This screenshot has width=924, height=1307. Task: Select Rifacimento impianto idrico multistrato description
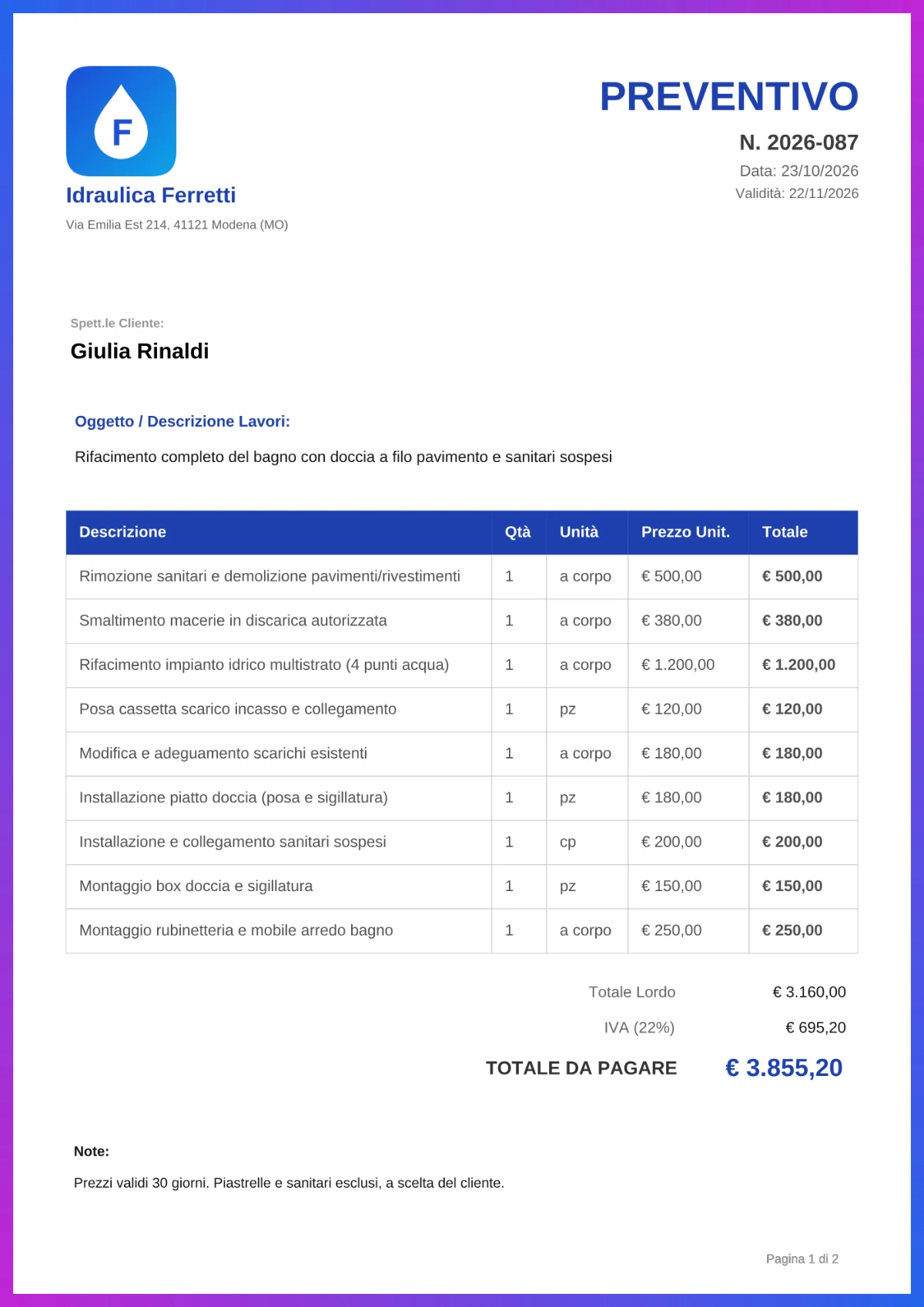264,665
